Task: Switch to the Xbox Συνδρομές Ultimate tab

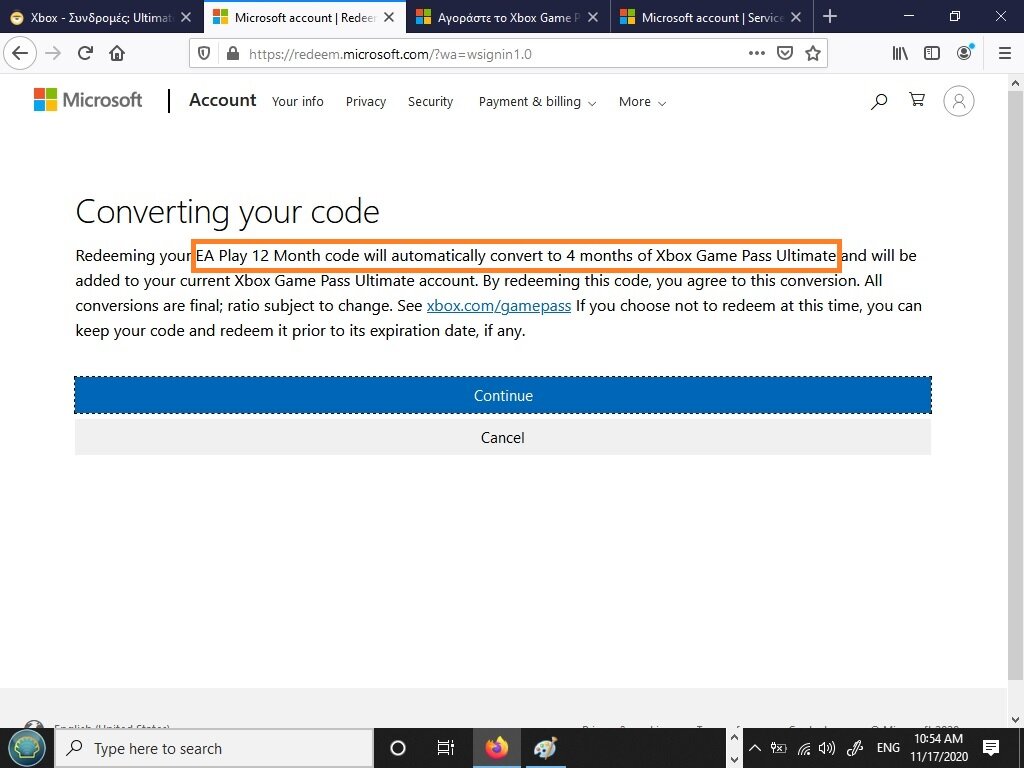Action: point(102,18)
